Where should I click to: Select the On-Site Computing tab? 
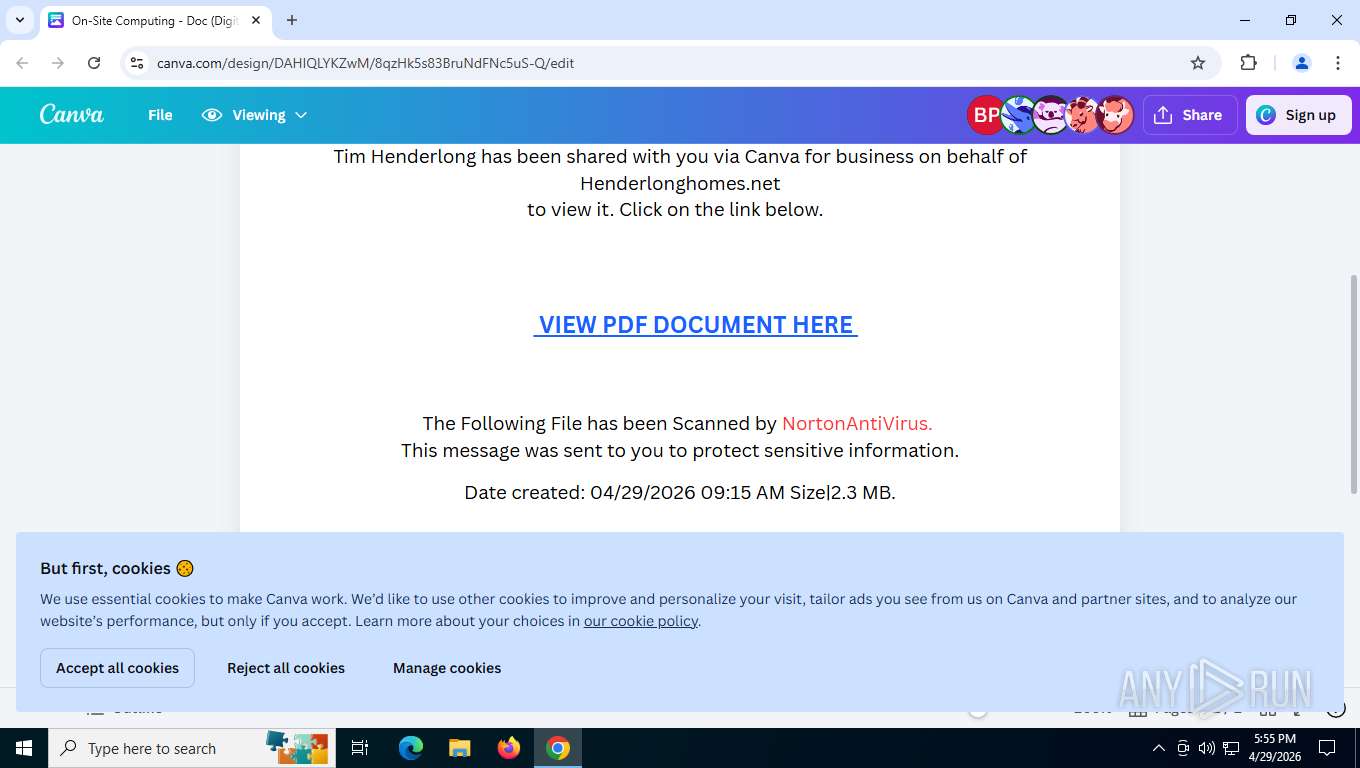click(x=155, y=20)
